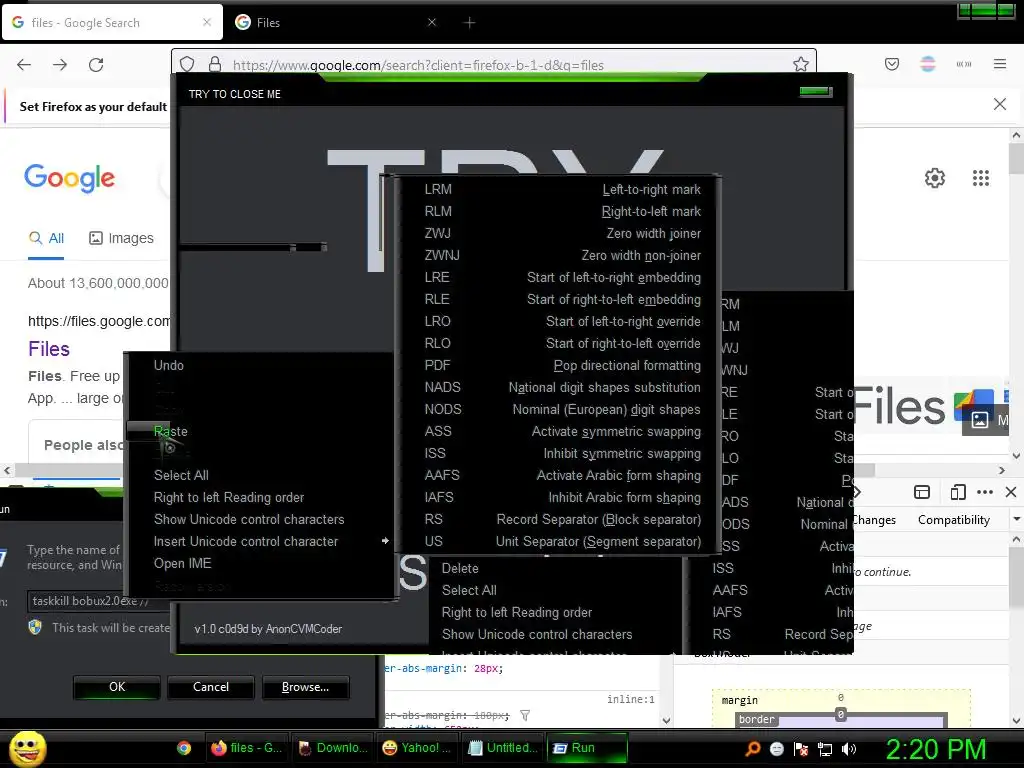Select the Images search tab
The image size is (1024, 768).
pos(121,238)
